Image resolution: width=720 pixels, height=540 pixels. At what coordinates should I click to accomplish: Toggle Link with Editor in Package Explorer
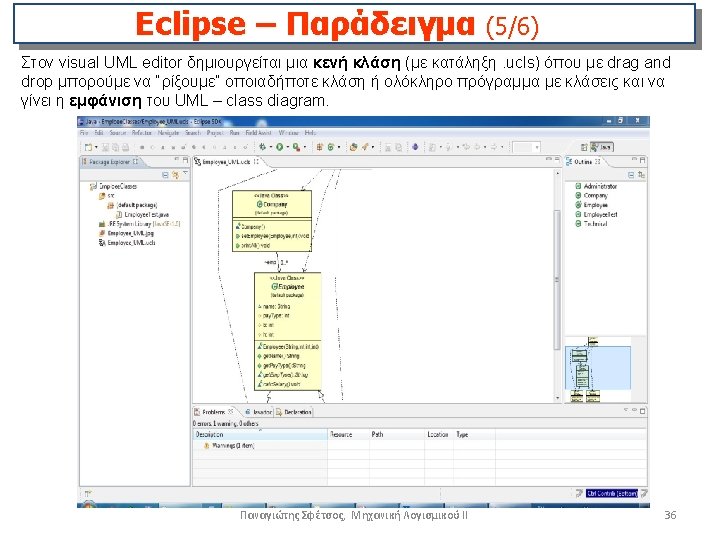(x=175, y=175)
